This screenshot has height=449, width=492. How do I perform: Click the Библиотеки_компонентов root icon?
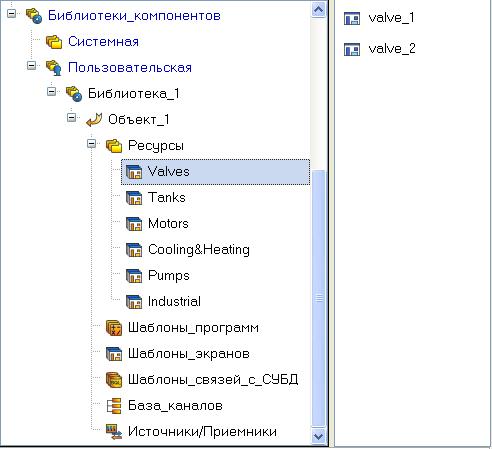tap(34, 16)
